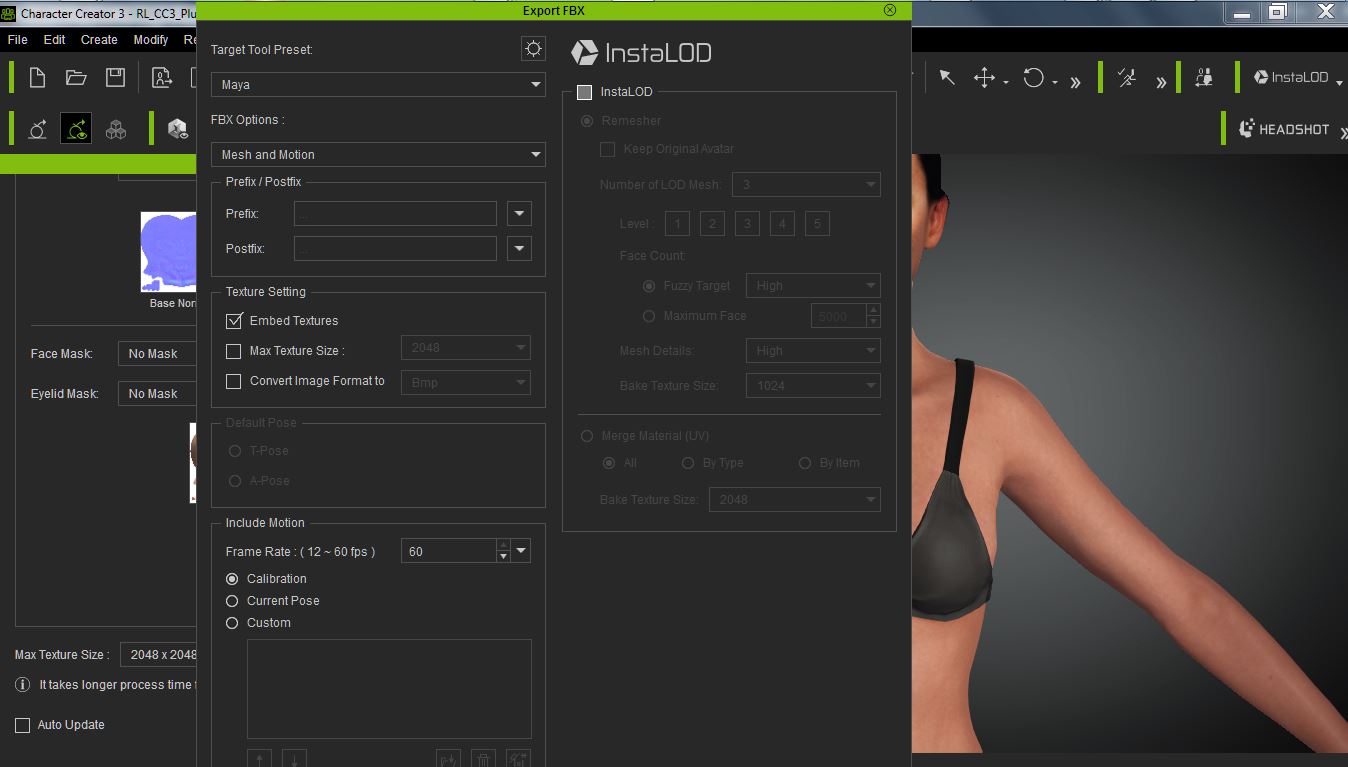Screen dimensions: 1348x767
Task: Close the Export FBX dialog
Action: pyautogui.click(x=890, y=10)
